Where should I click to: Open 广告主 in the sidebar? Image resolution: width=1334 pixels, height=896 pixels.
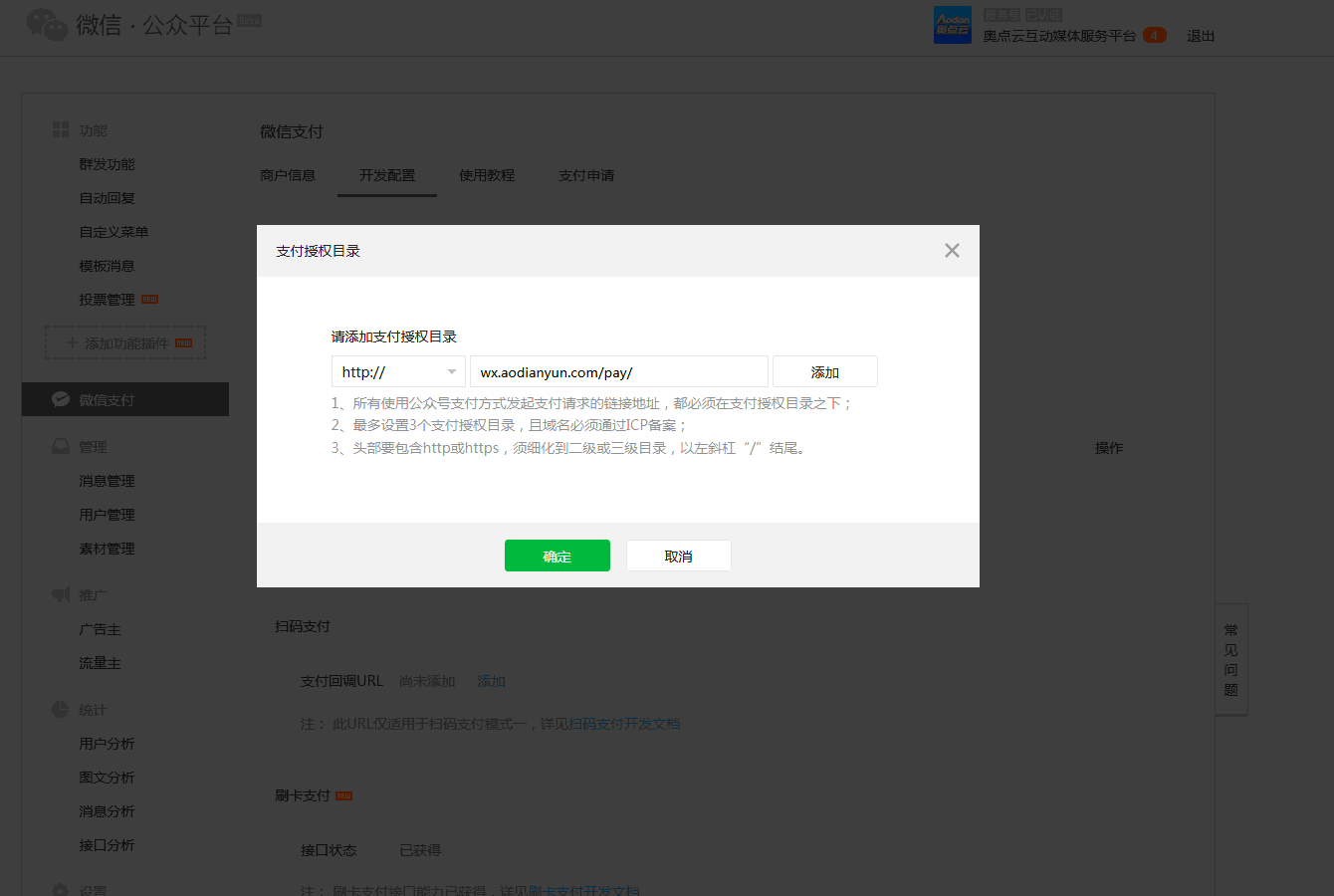click(x=100, y=629)
